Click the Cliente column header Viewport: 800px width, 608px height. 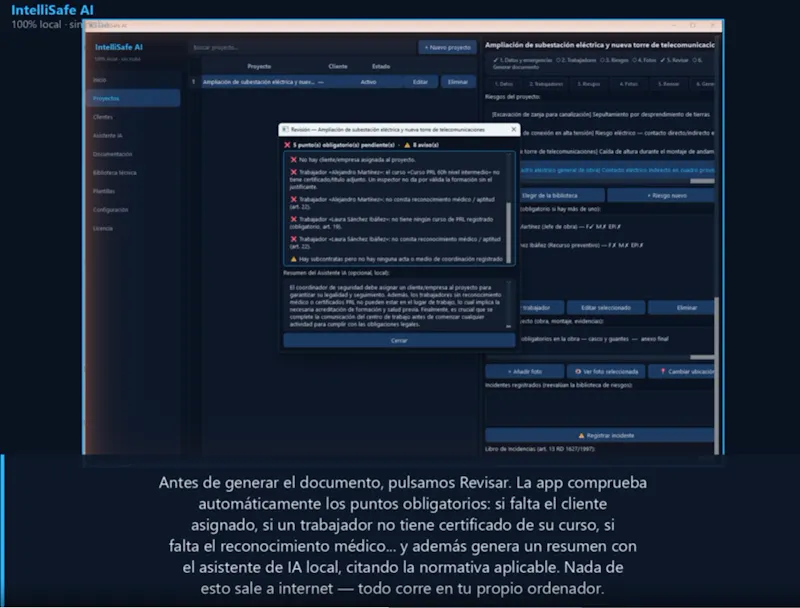338,66
